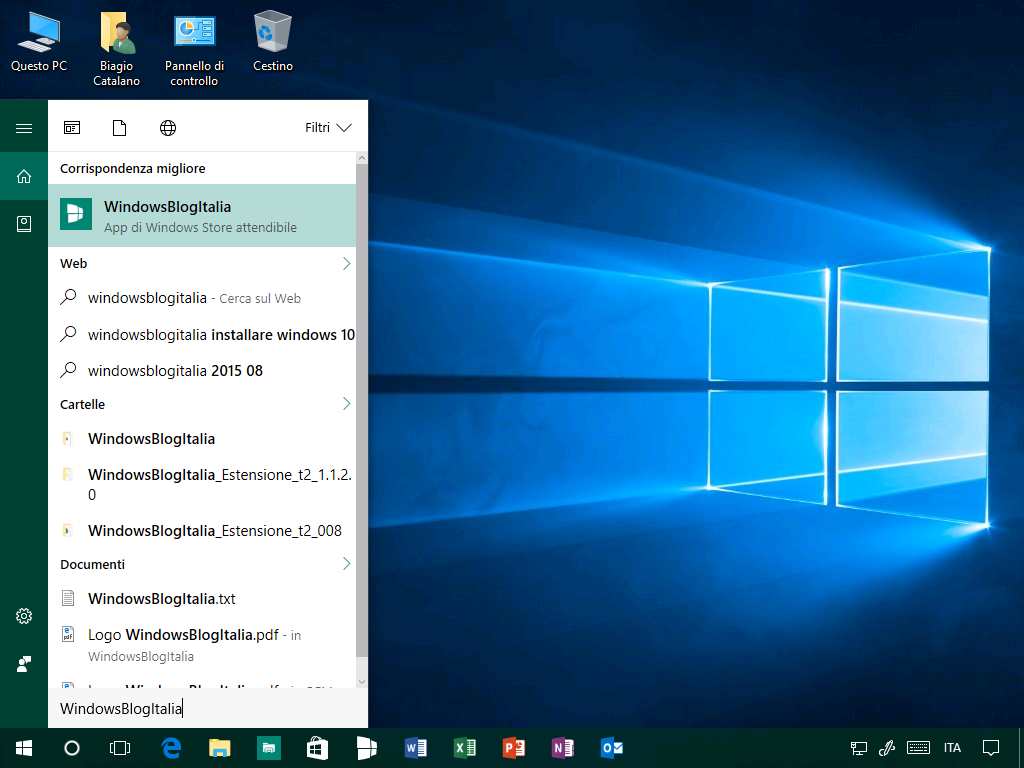The height and width of the screenshot is (768, 1024).
Task: Launch PowerPoint from taskbar
Action: (x=513, y=748)
